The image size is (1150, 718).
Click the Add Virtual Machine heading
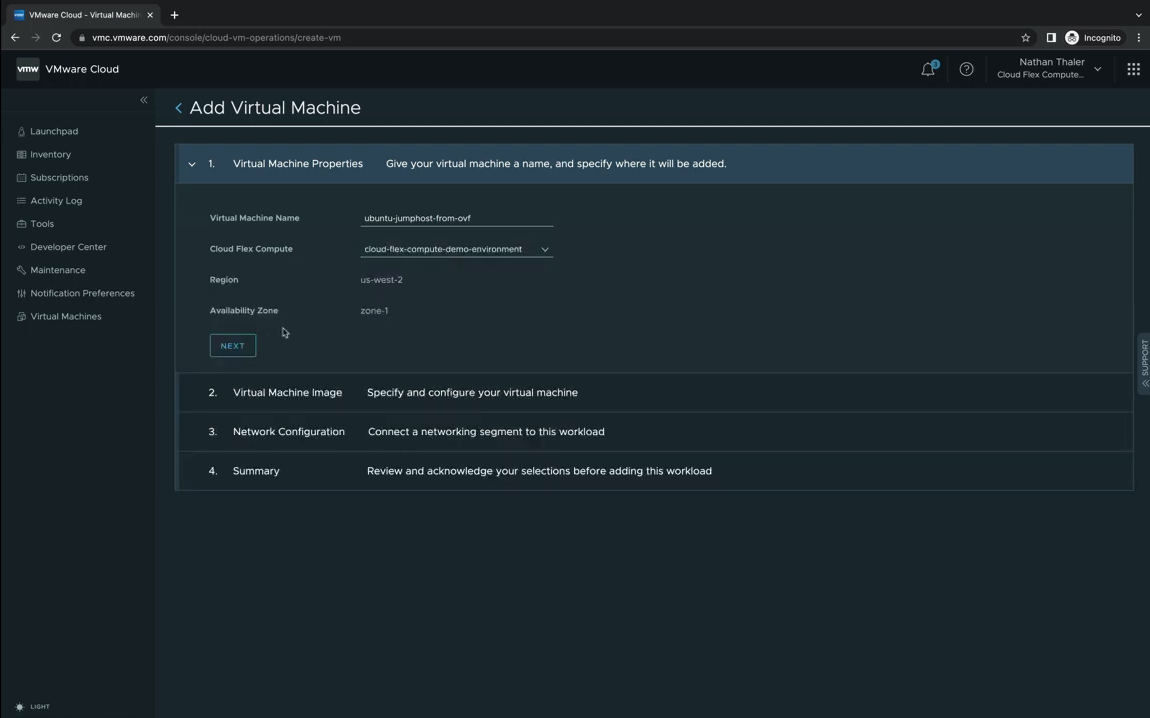(275, 108)
